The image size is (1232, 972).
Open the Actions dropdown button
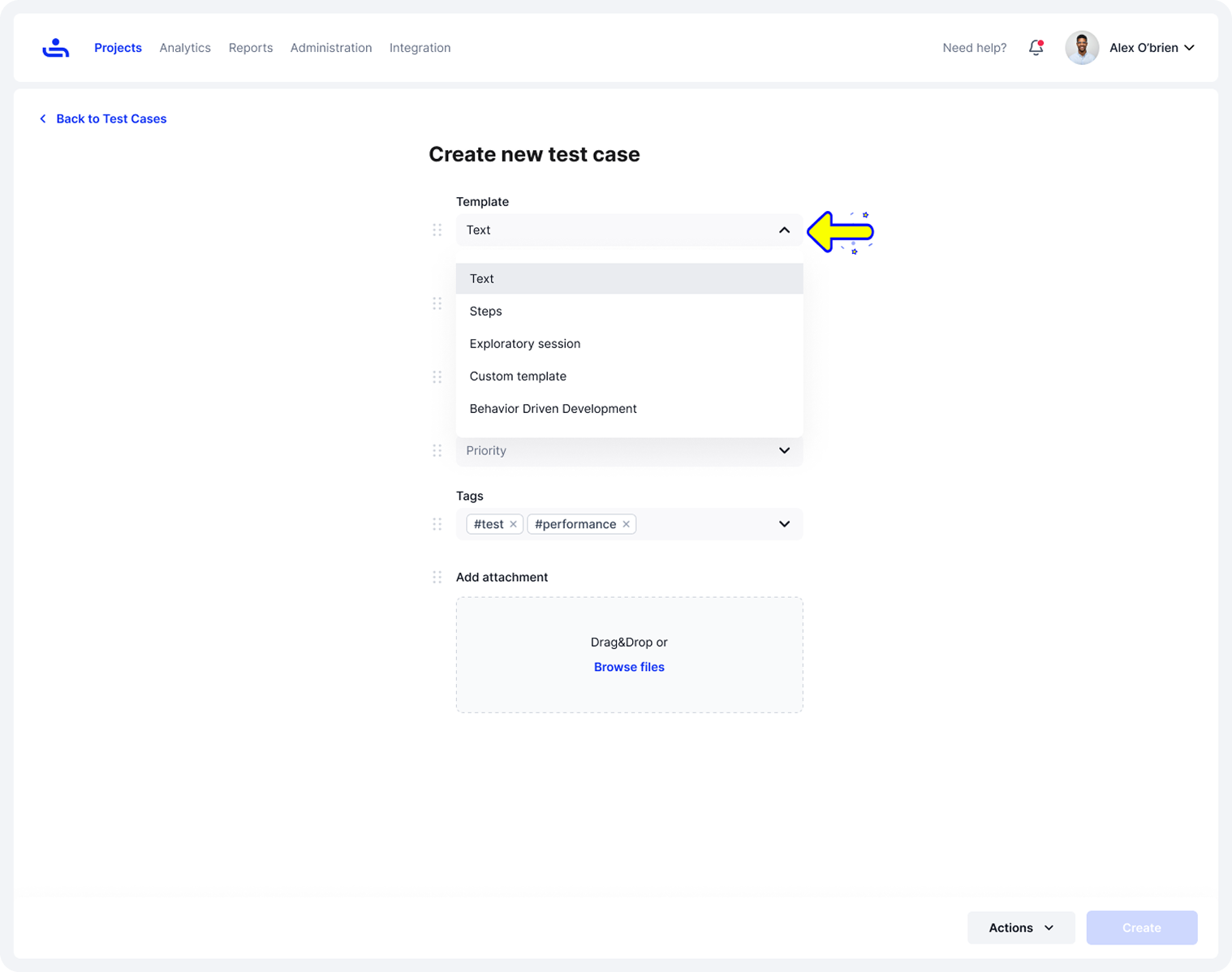click(1021, 927)
